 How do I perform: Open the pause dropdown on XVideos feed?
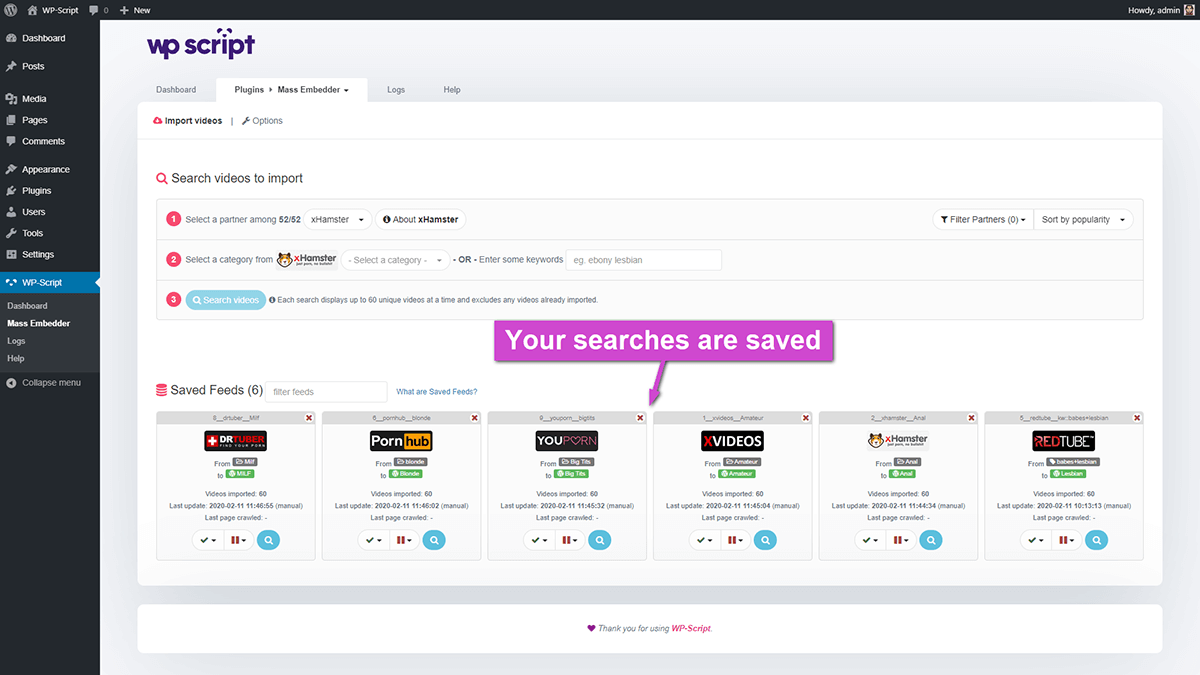(x=735, y=540)
